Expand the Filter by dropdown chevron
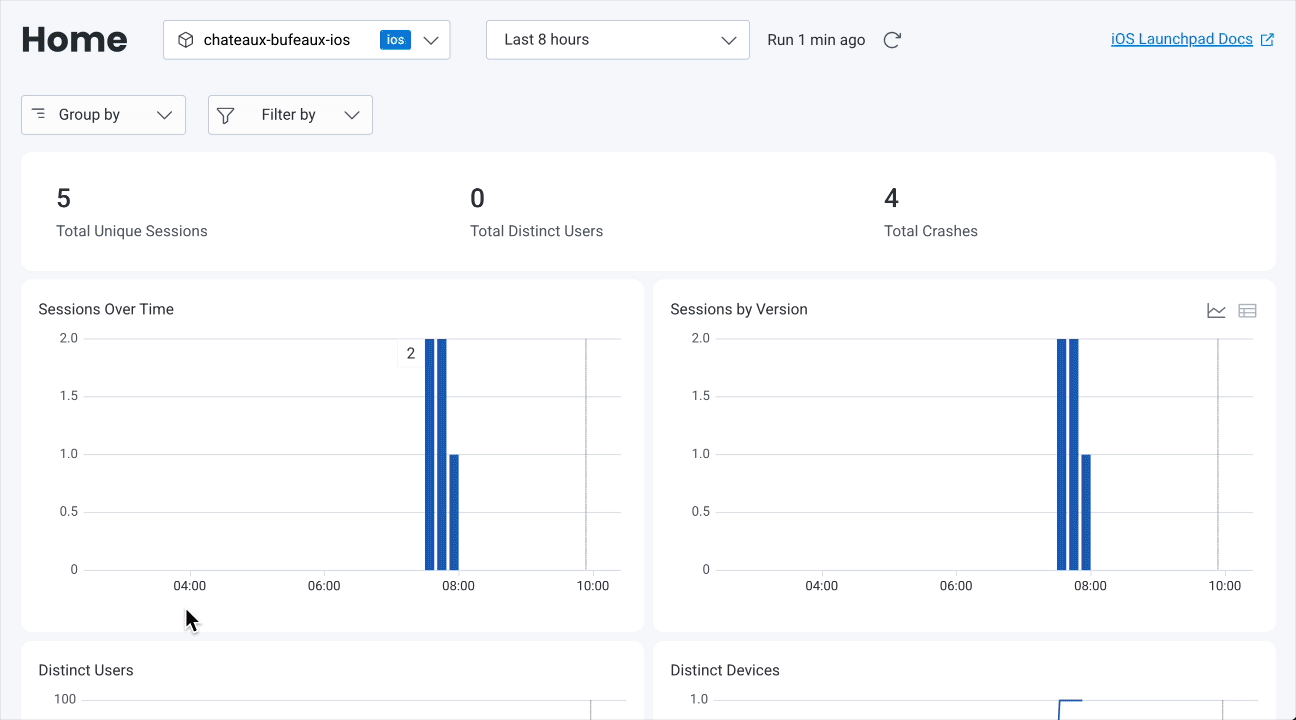This screenshot has height=720, width=1296. [352, 115]
